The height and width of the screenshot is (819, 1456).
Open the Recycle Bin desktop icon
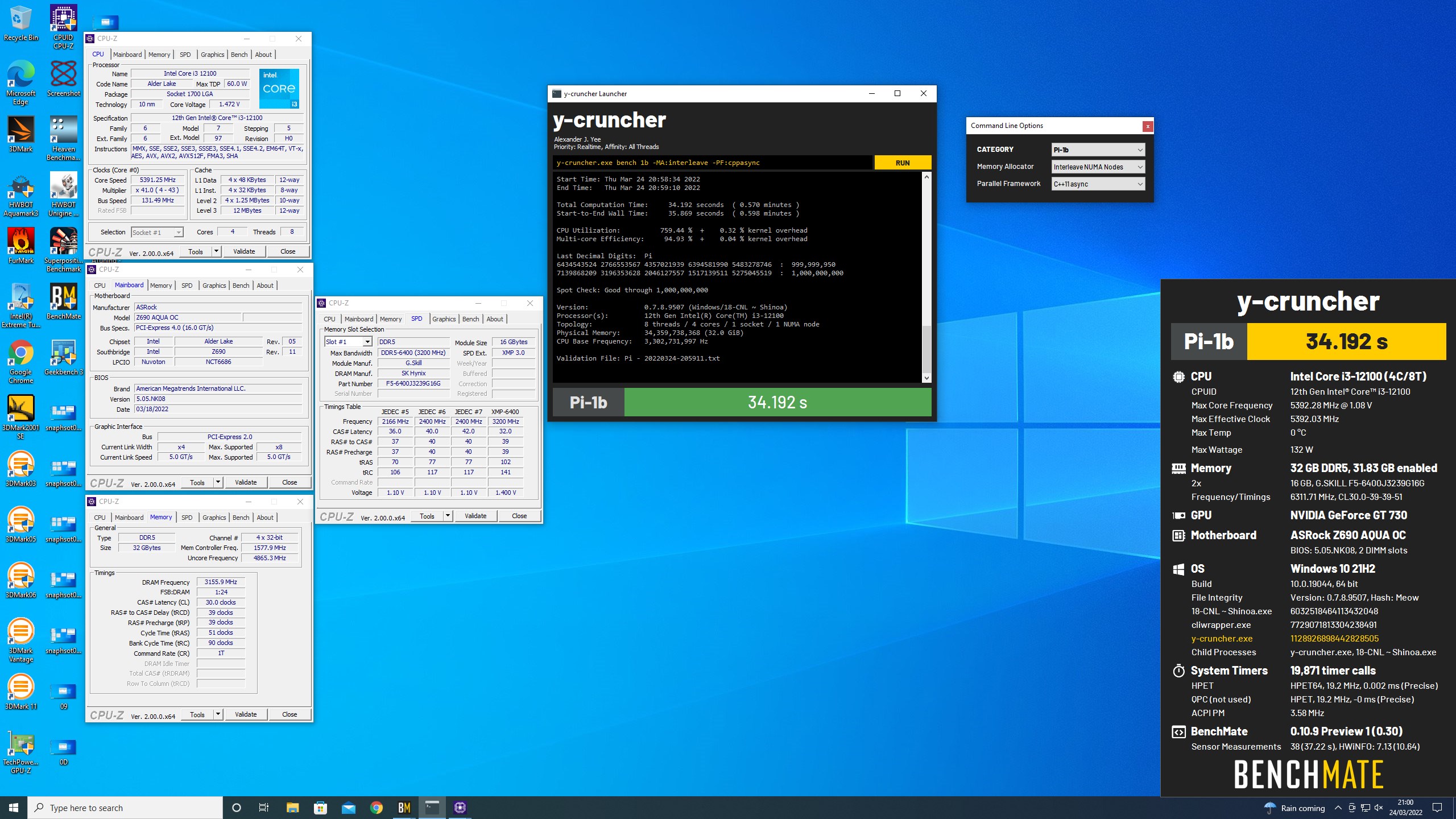pos(20,24)
